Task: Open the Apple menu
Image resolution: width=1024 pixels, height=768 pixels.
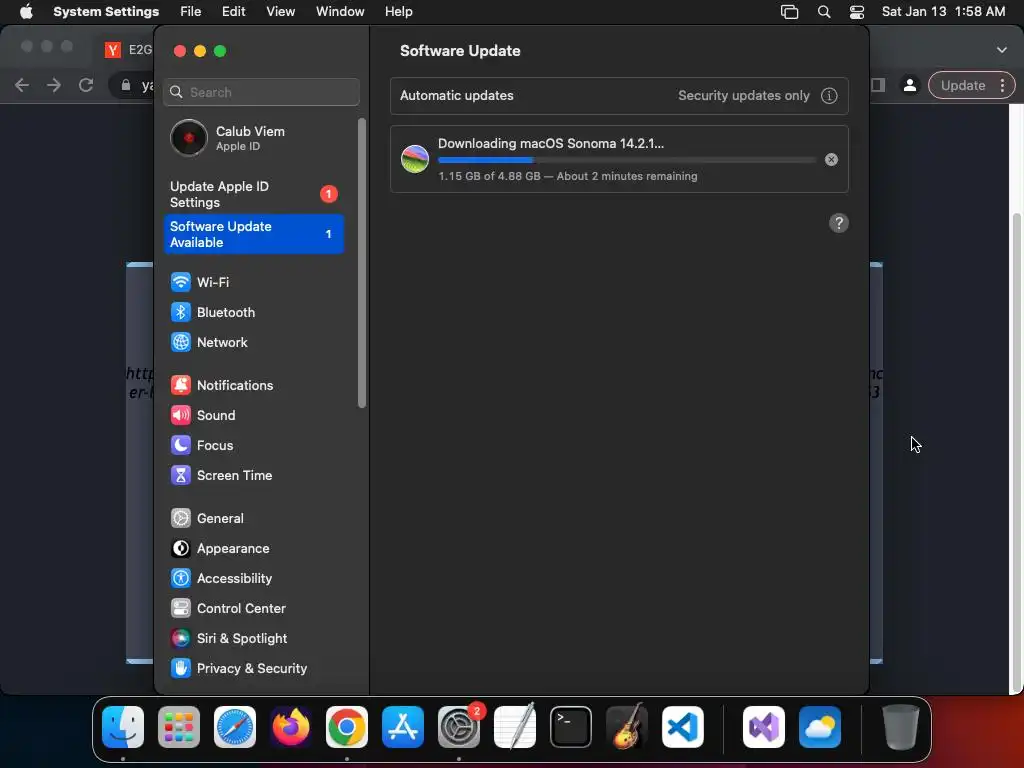Action: 26,12
